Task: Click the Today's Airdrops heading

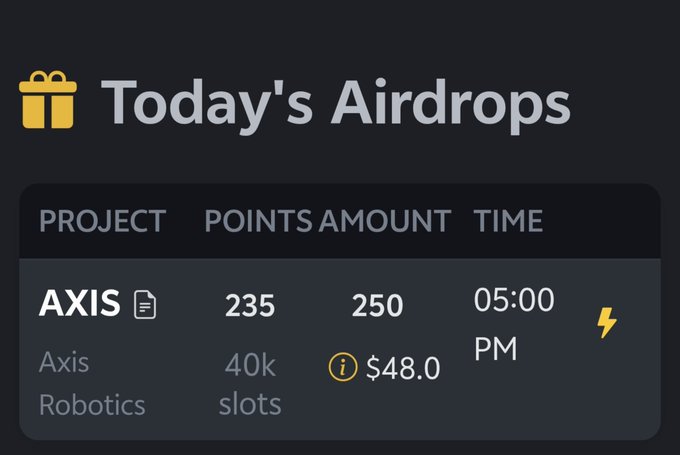Action: point(336,104)
